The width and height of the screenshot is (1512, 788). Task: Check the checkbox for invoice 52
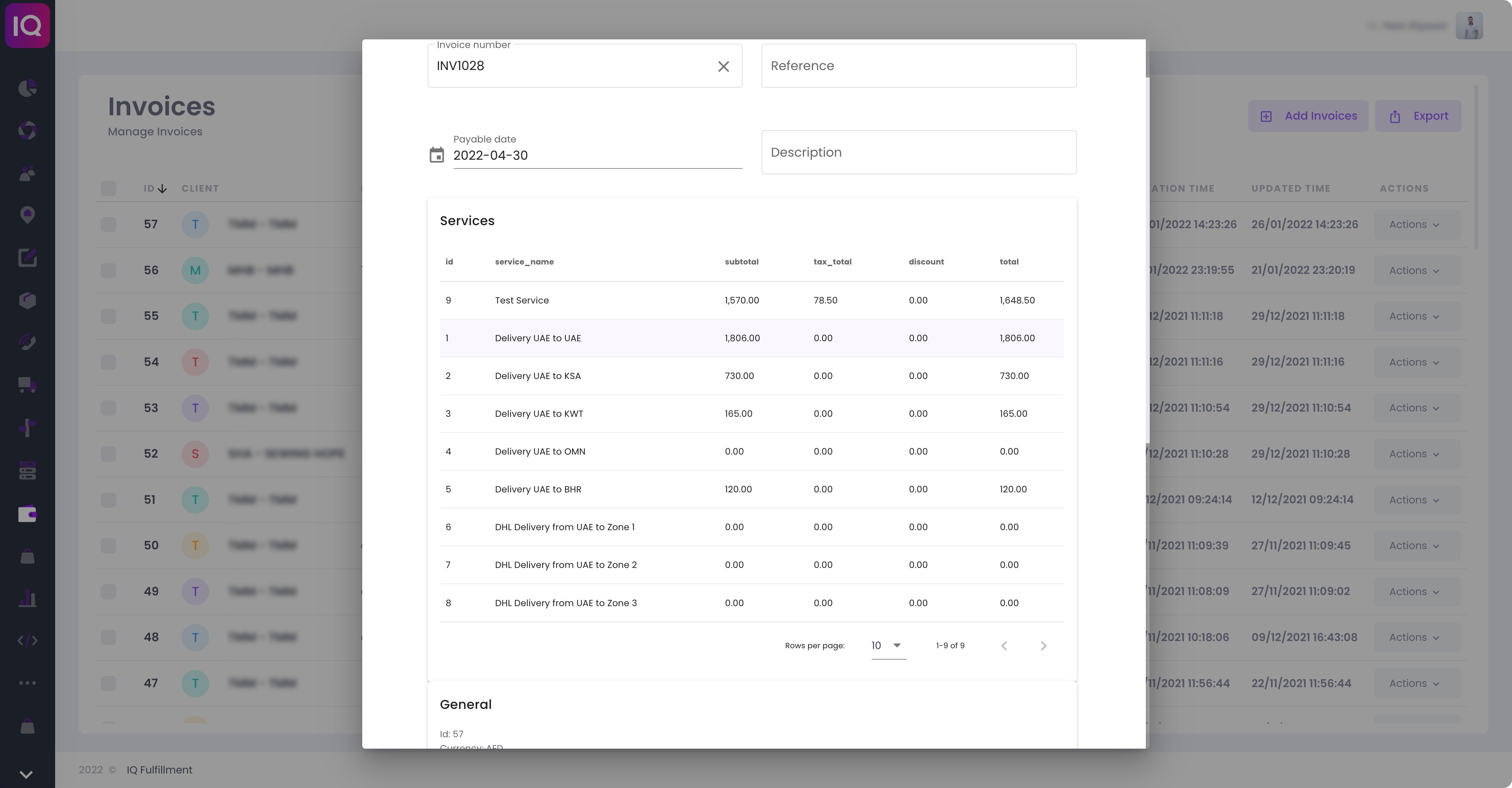pyautogui.click(x=109, y=453)
